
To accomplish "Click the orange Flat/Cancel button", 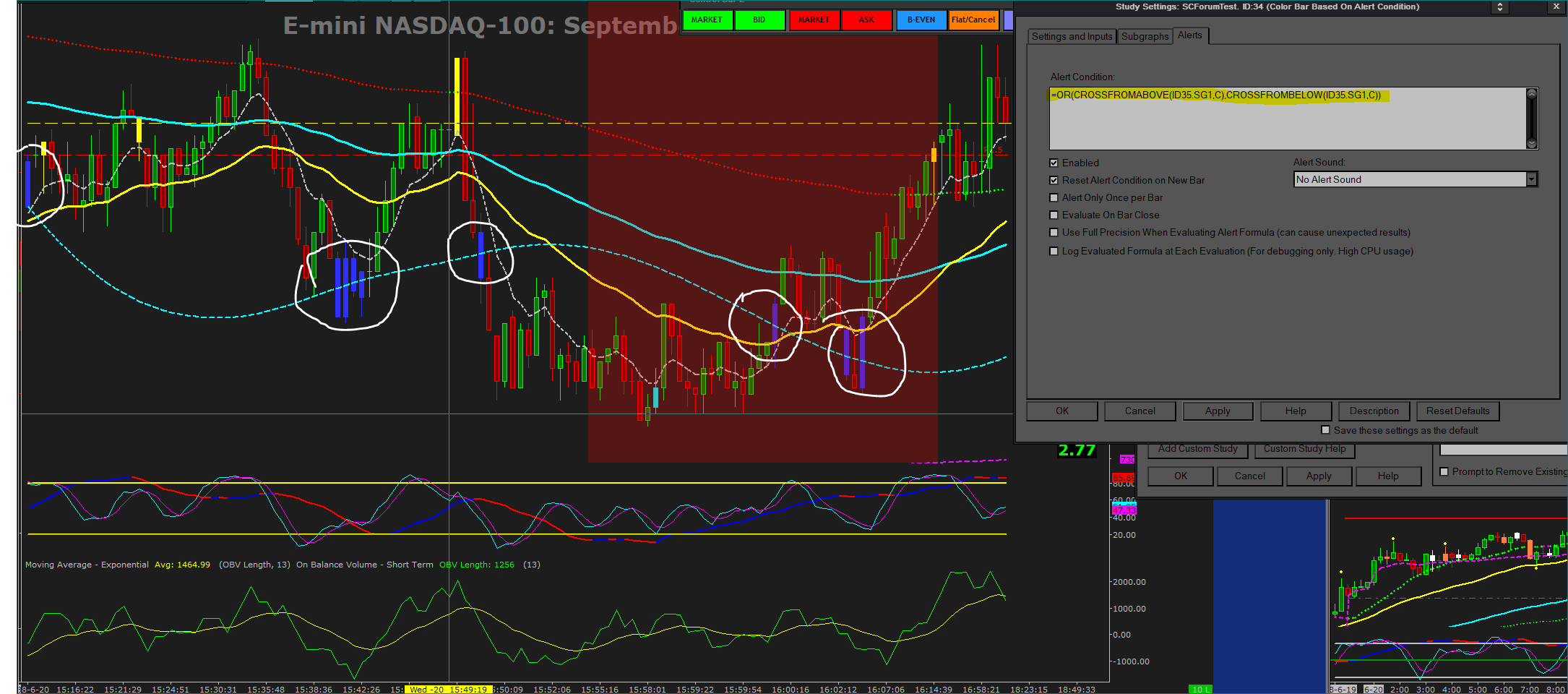I will point(973,20).
